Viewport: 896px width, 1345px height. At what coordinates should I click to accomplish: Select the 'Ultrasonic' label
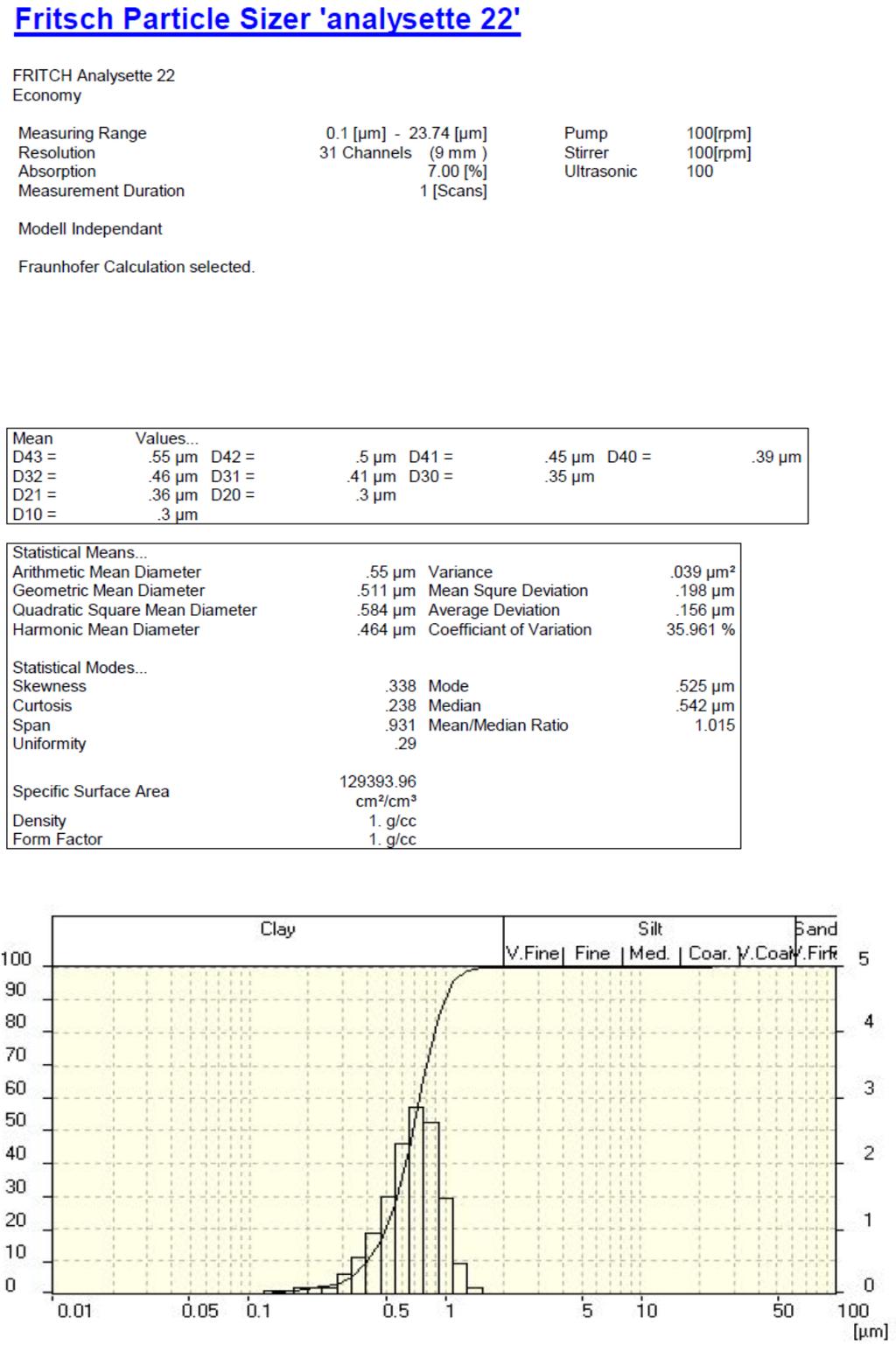600,172
